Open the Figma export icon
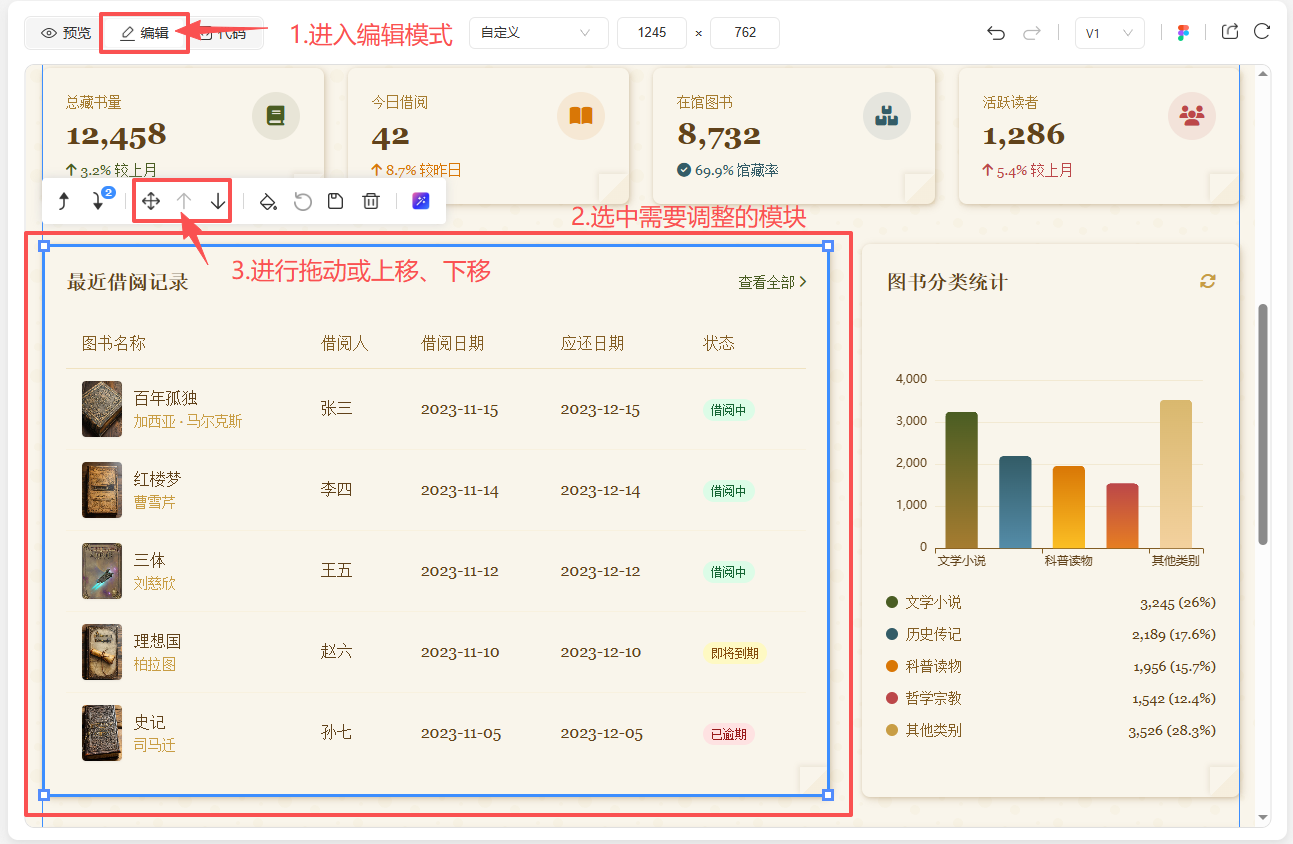This screenshot has width=1293, height=844. [x=1184, y=33]
